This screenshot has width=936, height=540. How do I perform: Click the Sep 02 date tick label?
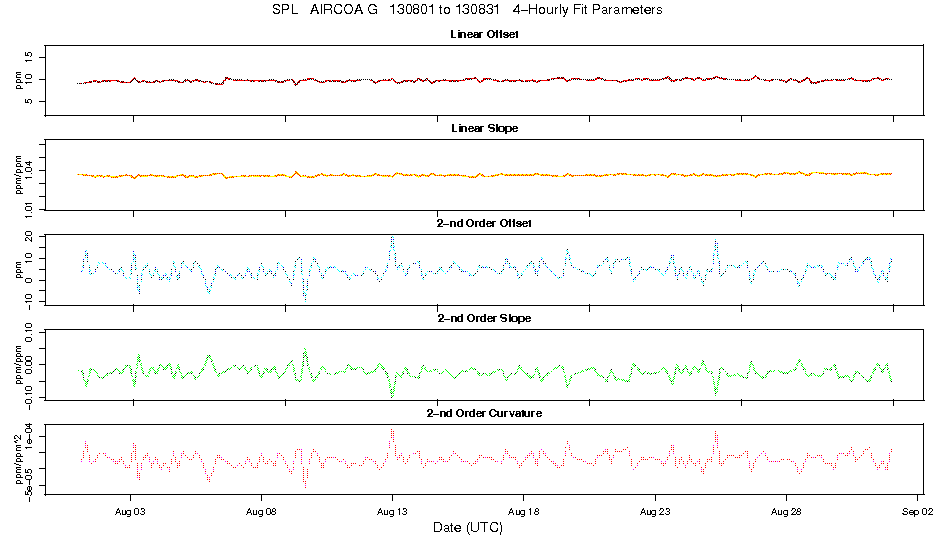(x=916, y=509)
